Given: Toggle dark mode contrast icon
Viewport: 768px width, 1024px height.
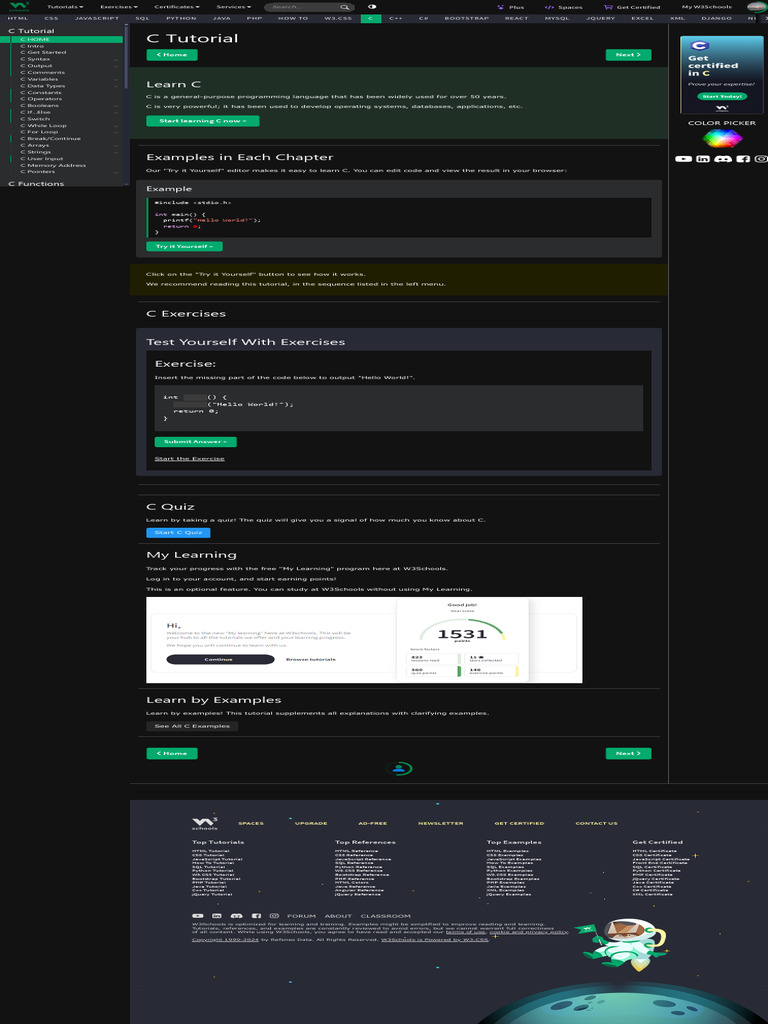Looking at the screenshot, I should [x=372, y=7].
